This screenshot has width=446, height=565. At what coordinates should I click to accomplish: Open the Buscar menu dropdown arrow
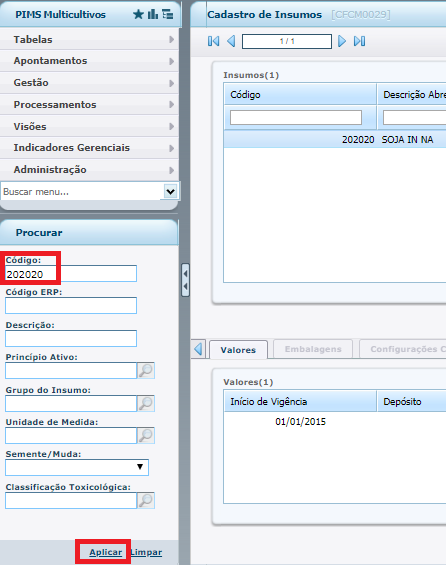pos(170,191)
